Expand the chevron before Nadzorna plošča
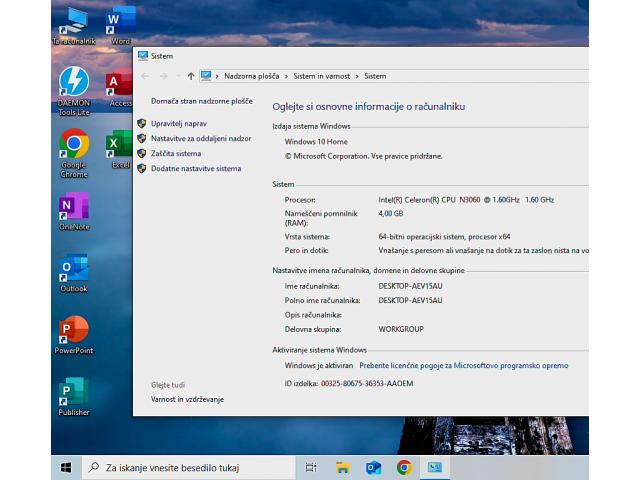 click(217, 76)
